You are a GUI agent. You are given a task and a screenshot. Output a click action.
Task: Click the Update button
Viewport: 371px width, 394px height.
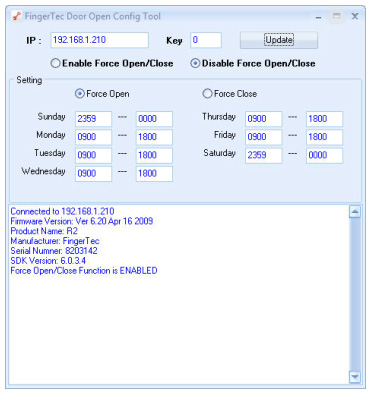279,40
